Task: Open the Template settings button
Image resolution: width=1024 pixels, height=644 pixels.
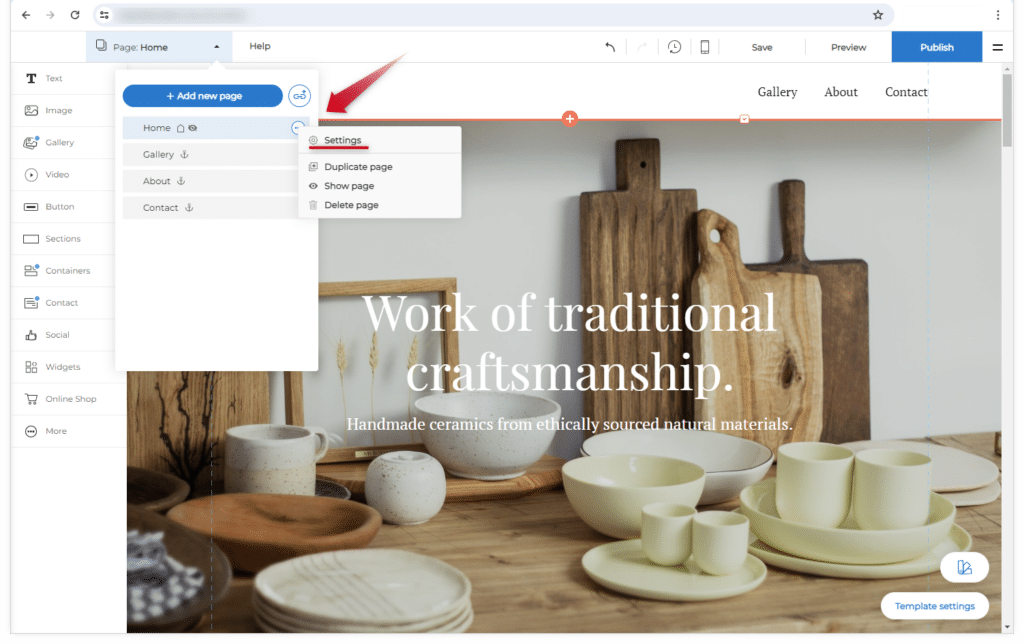Action: point(934,606)
